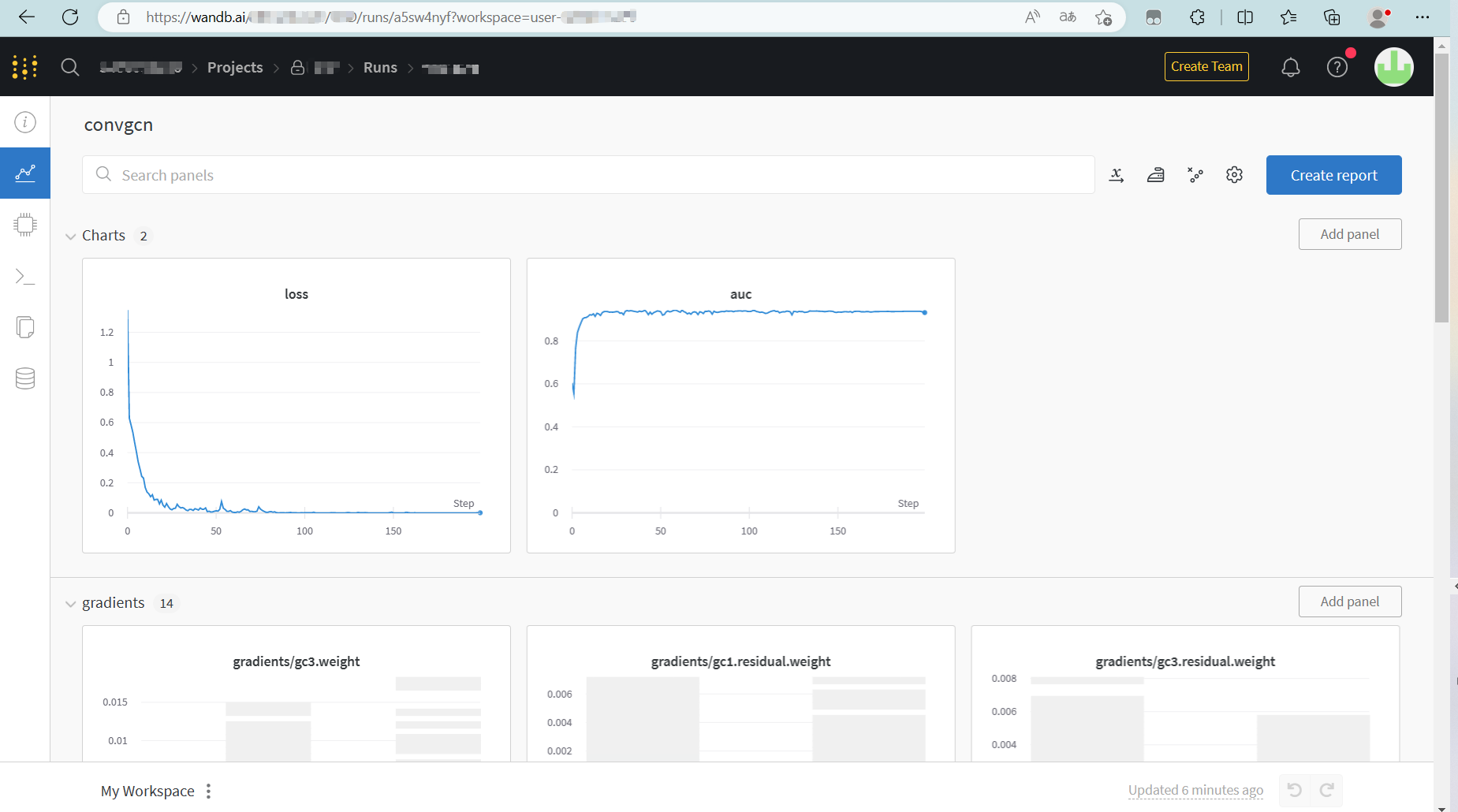
Task: Open browser extensions puzzle icon
Action: tap(1197, 17)
